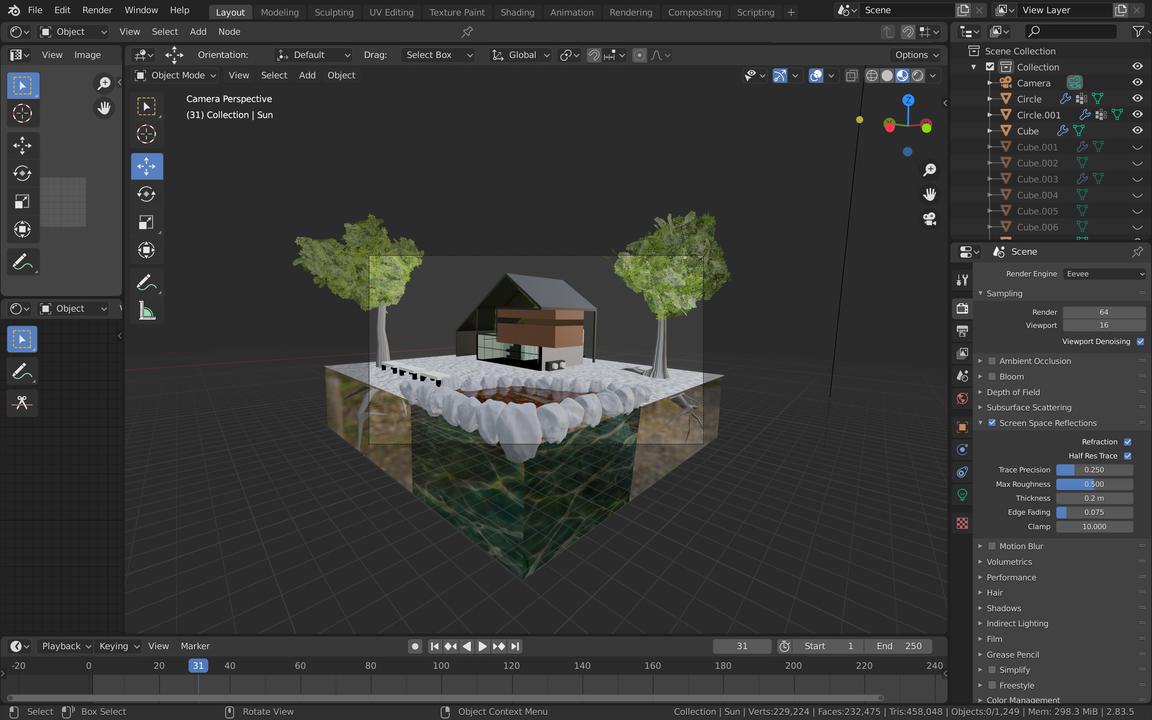Open the Output properties tab icon
1152x720 pixels.
[x=962, y=330]
